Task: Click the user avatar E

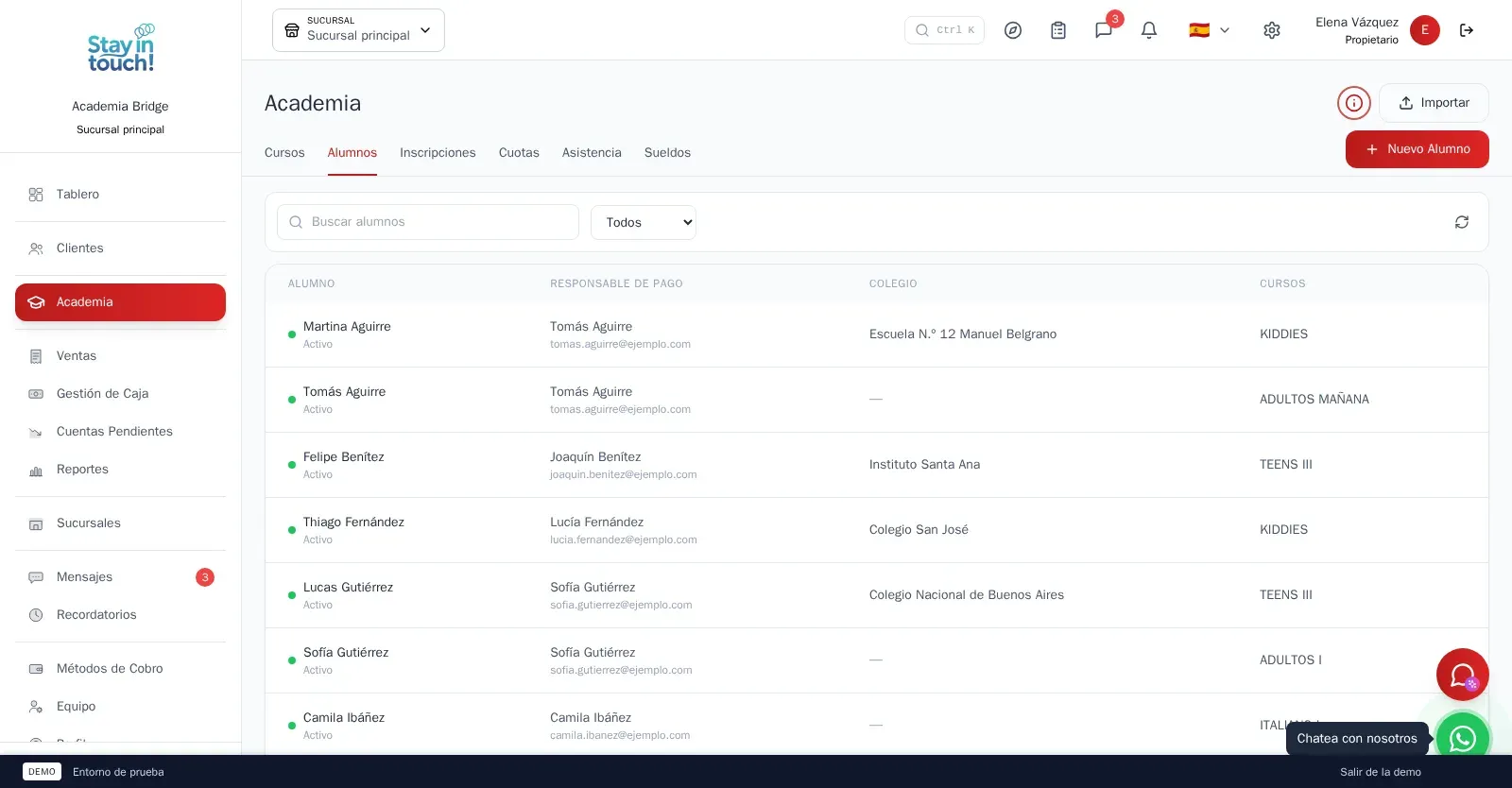Action: pos(1425,30)
